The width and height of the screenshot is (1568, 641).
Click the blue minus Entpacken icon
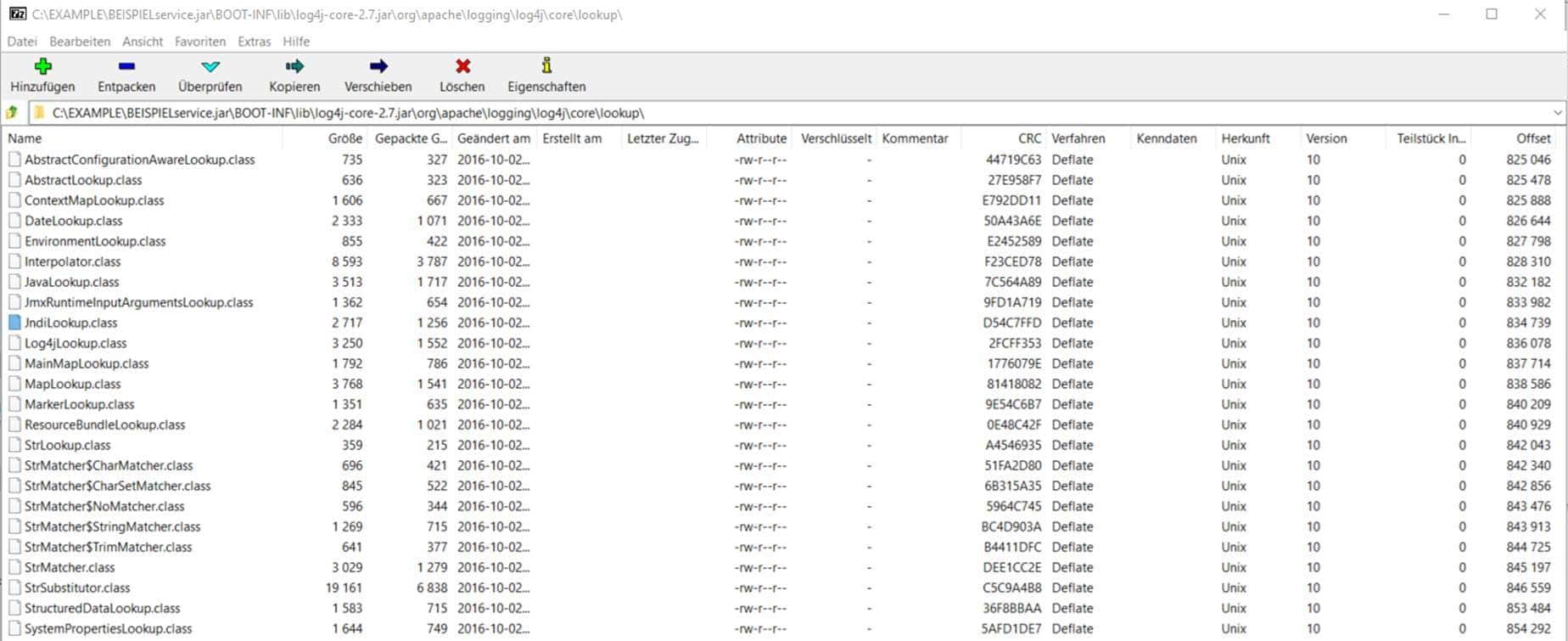coord(126,66)
